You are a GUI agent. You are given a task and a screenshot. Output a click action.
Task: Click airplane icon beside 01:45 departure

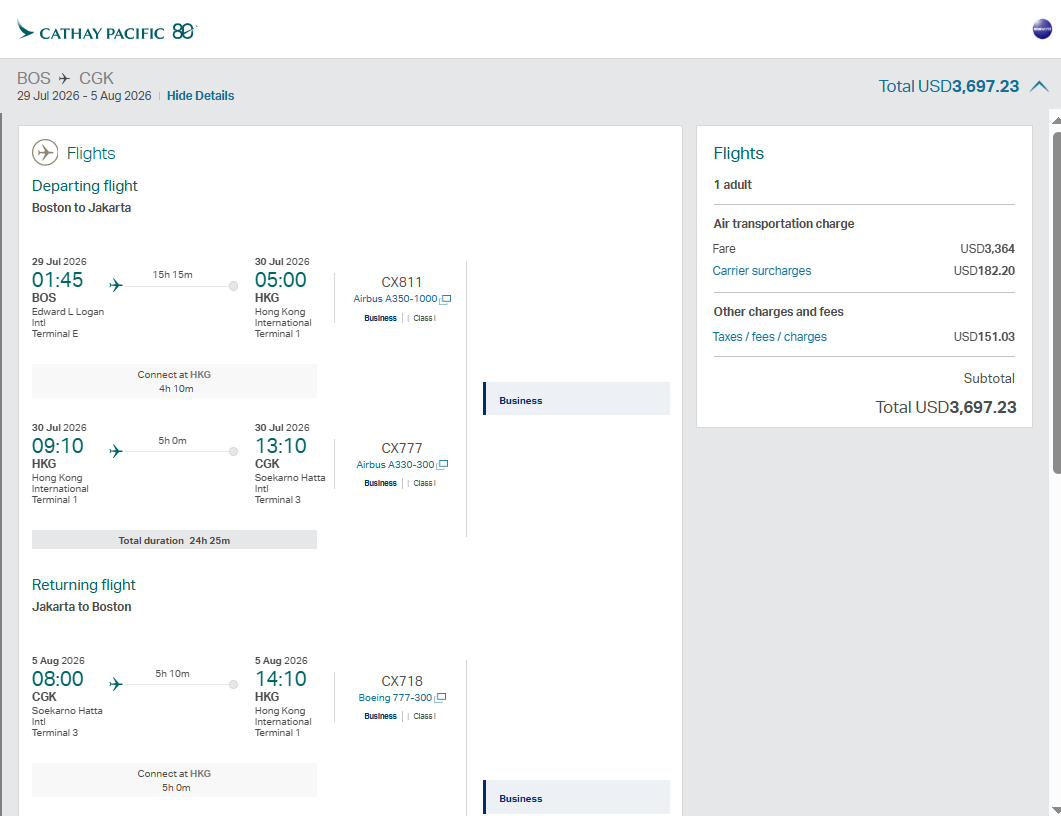(116, 285)
